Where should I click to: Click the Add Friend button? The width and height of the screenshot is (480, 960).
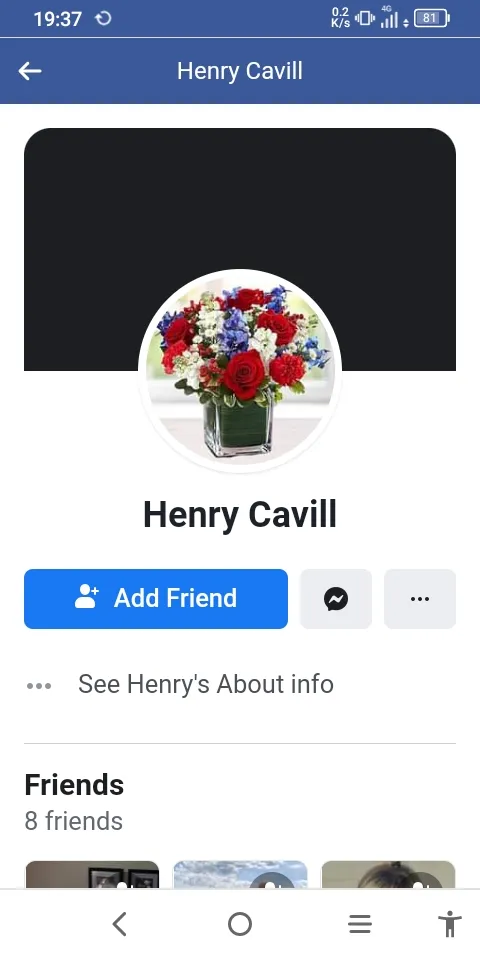pos(156,599)
